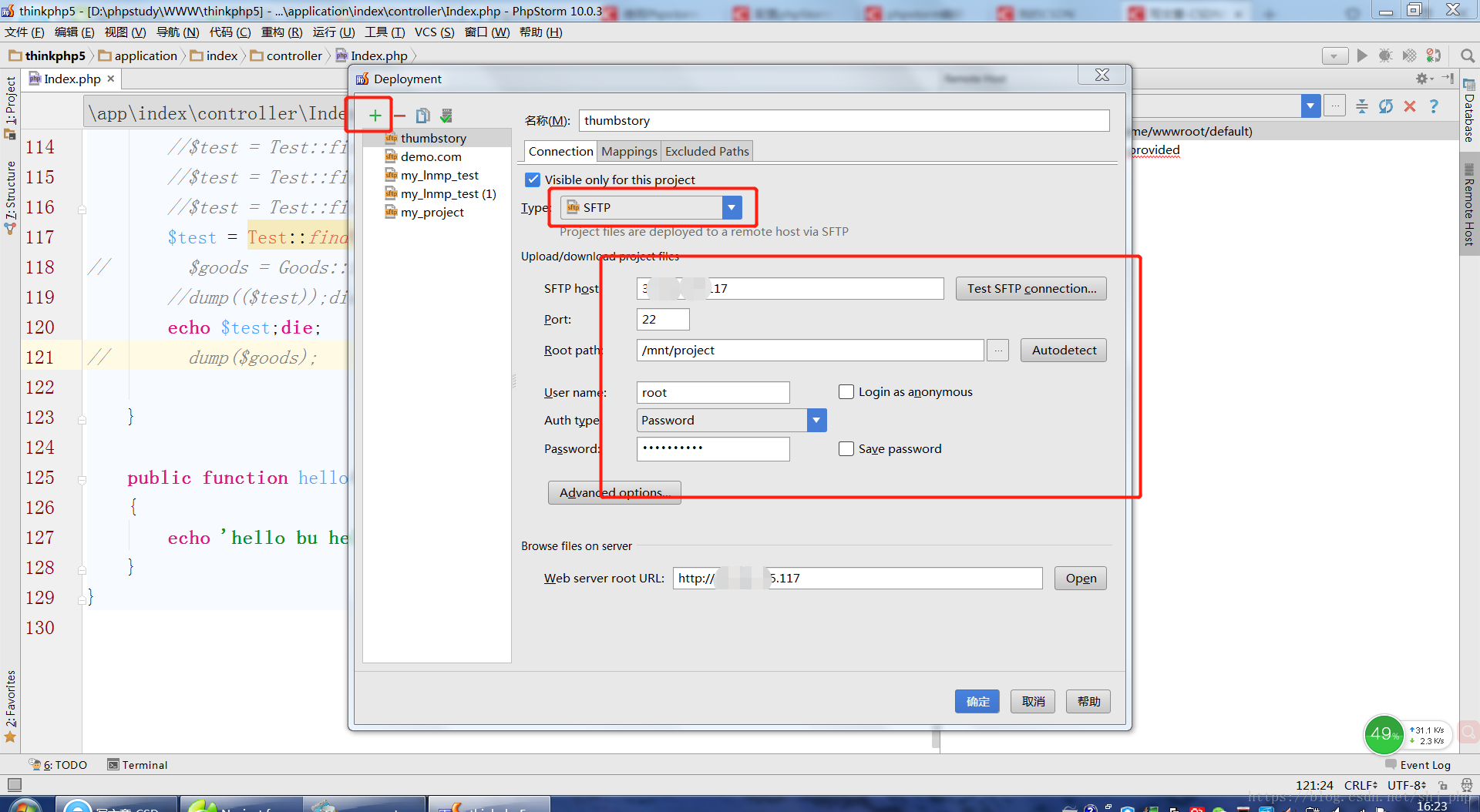The width and height of the screenshot is (1480, 812).
Task: Switch to the Excluded Paths tab
Action: coord(707,151)
